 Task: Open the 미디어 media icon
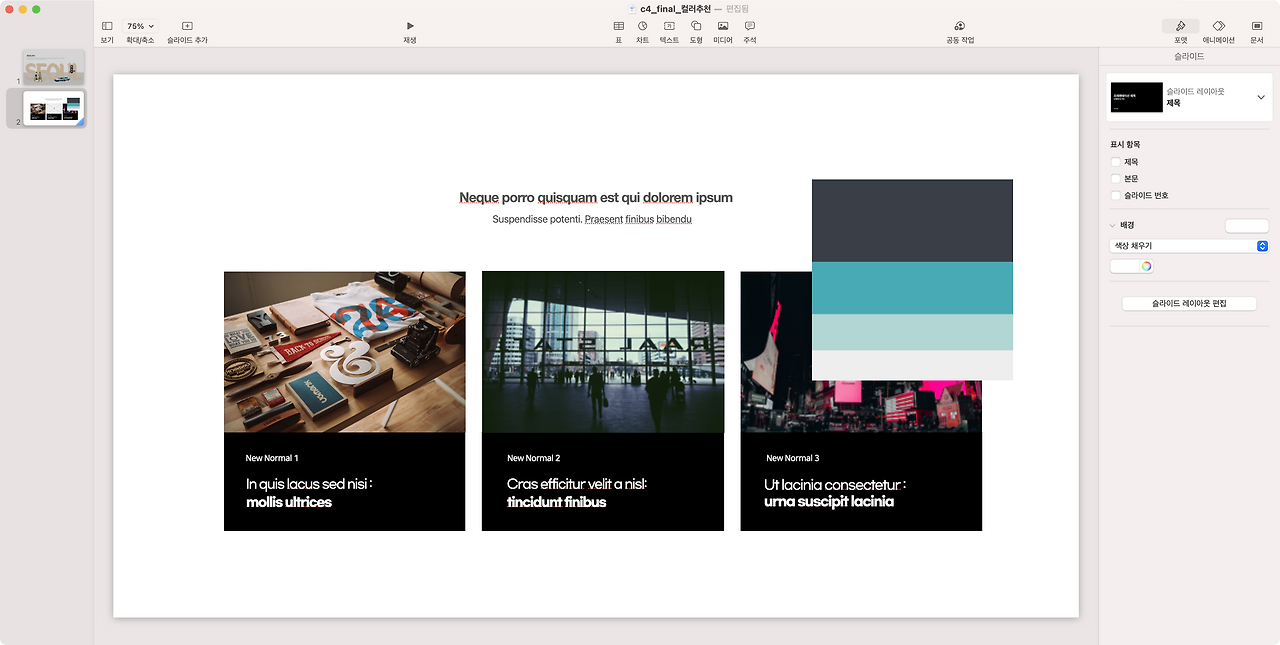tap(723, 26)
